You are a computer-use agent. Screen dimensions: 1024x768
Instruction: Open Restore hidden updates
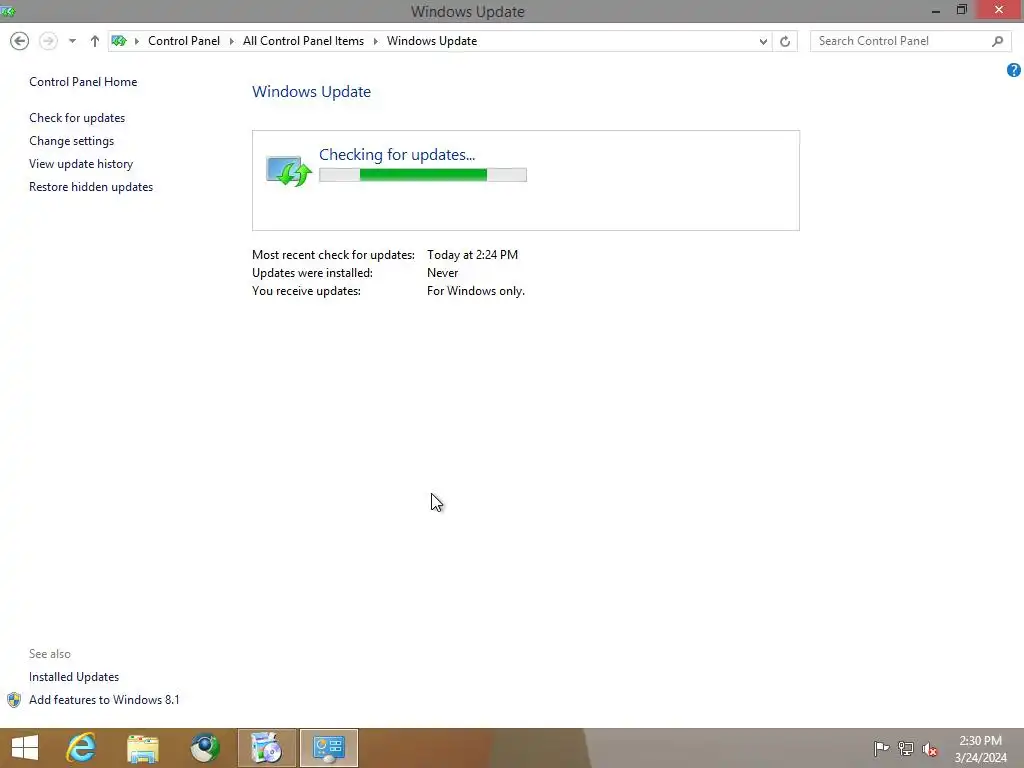click(x=91, y=187)
